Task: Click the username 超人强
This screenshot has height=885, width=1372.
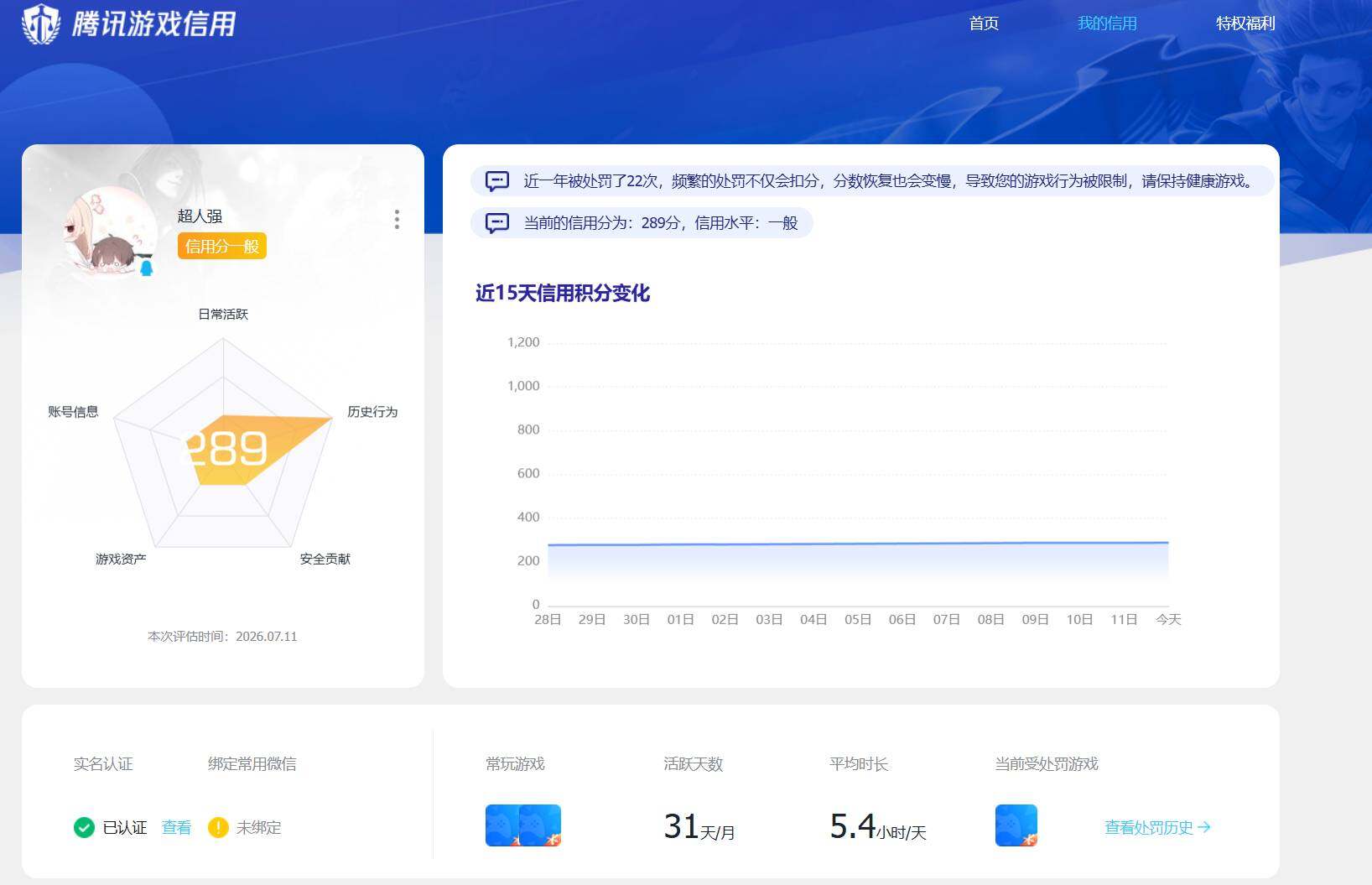Action: tap(200, 216)
